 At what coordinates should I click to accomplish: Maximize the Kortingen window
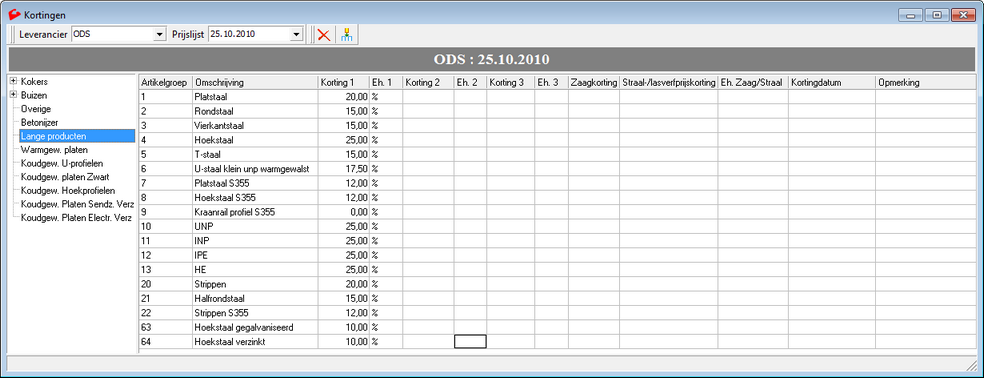[937, 14]
